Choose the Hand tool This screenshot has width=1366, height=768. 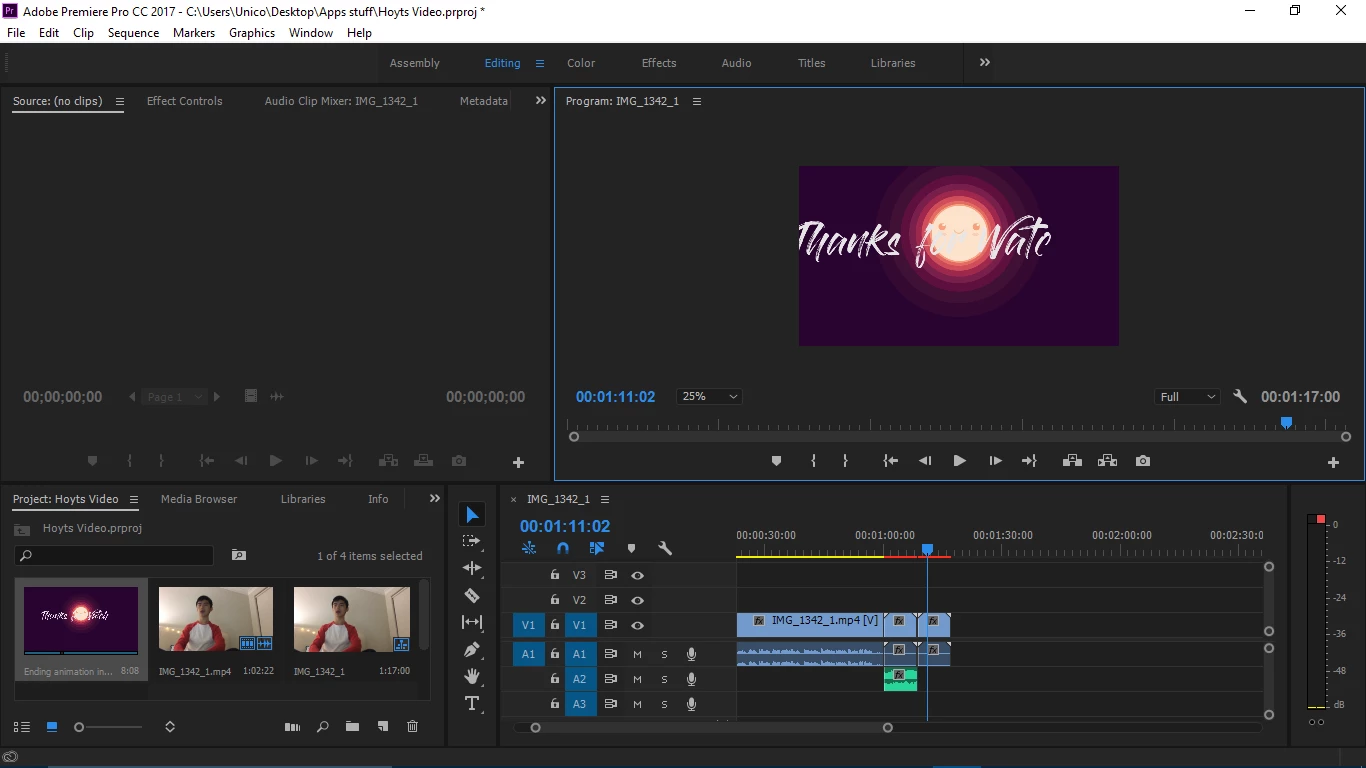472,676
